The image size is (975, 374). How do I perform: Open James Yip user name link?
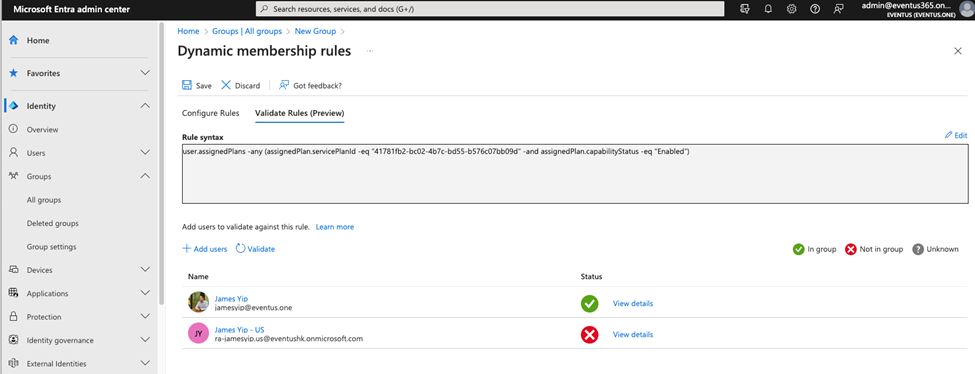pos(231,299)
